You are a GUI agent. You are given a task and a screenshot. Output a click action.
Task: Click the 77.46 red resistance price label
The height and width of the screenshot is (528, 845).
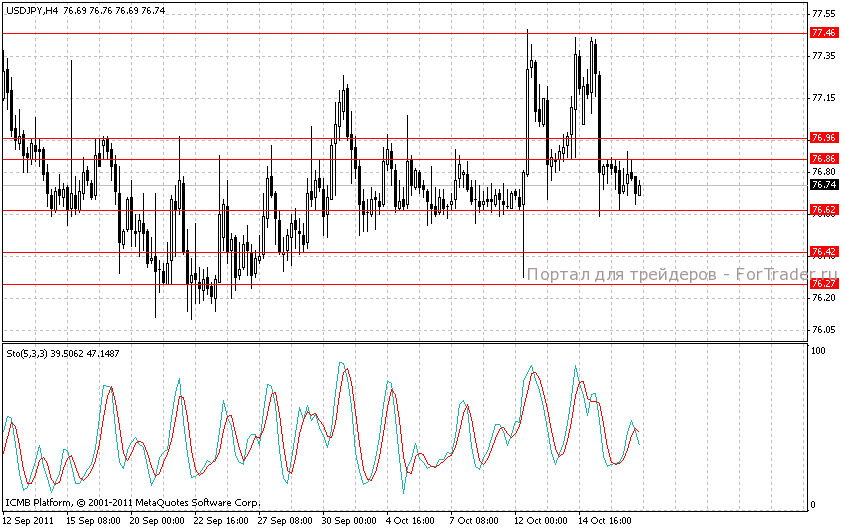click(x=824, y=33)
